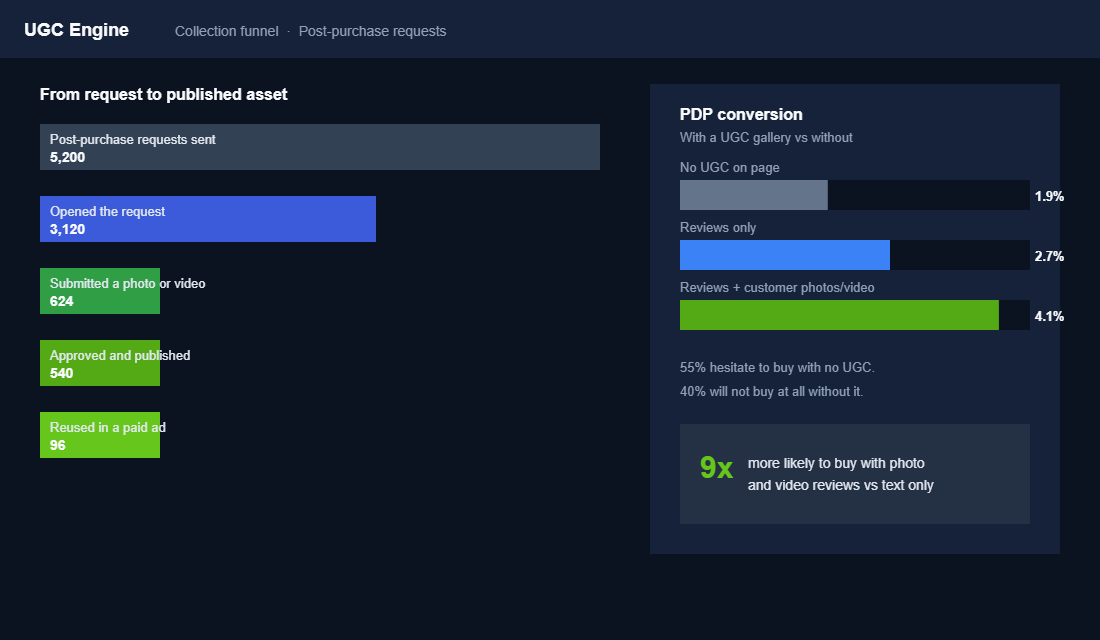Viewport: 1100px width, 640px height.
Task: Select the Post-purchase requests sent bar
Action: pos(320,147)
